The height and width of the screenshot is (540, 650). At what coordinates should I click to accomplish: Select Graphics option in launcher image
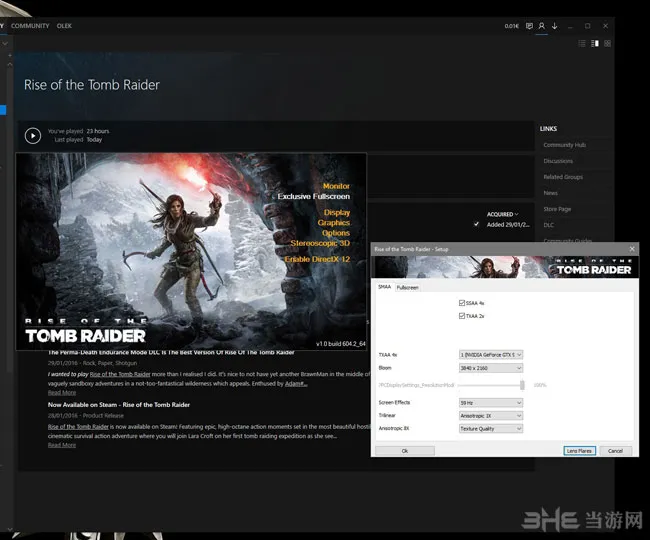click(333, 223)
